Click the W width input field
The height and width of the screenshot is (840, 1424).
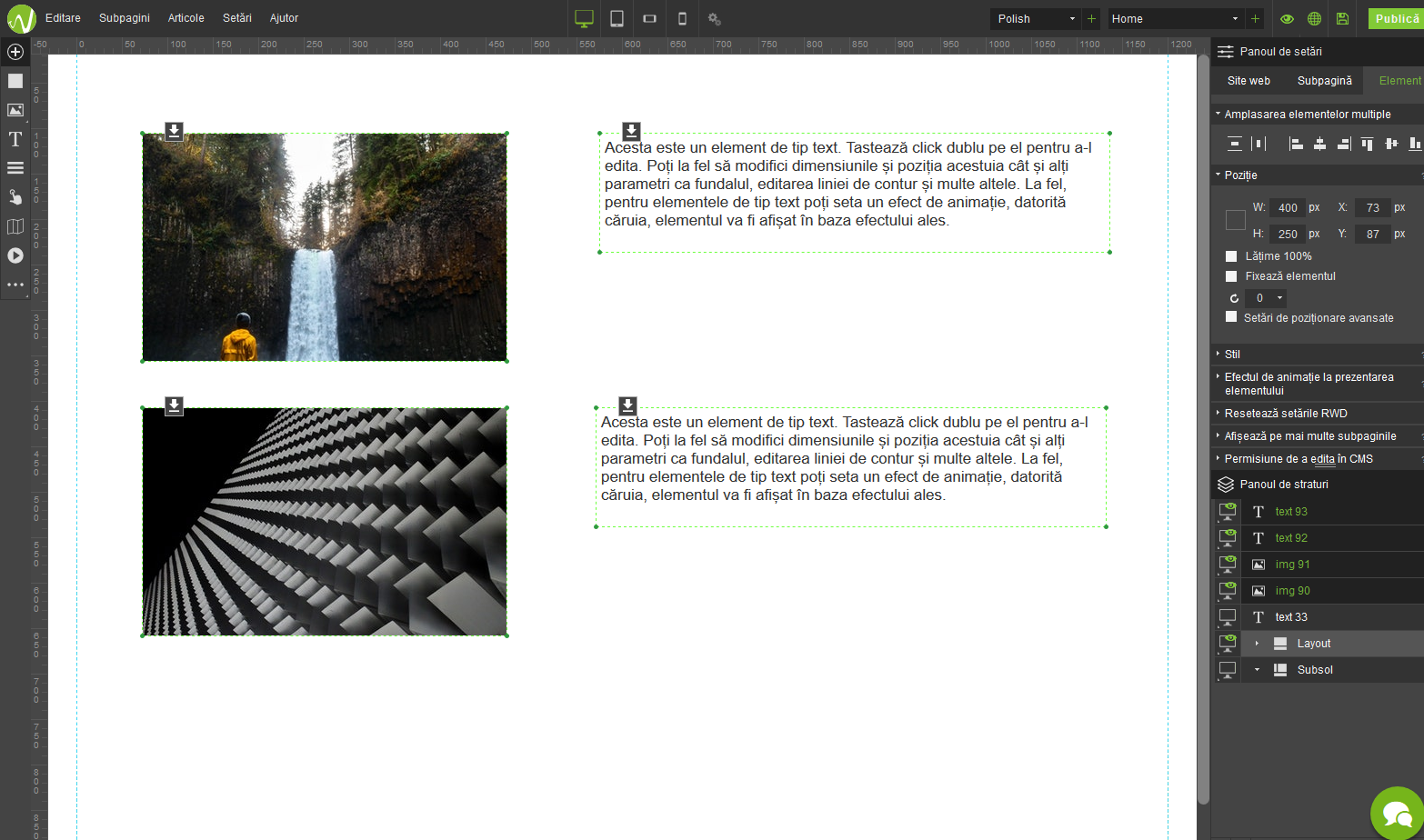1288,207
